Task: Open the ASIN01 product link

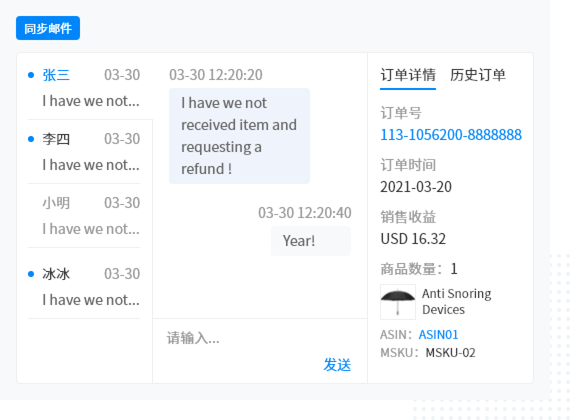Action: (x=438, y=335)
